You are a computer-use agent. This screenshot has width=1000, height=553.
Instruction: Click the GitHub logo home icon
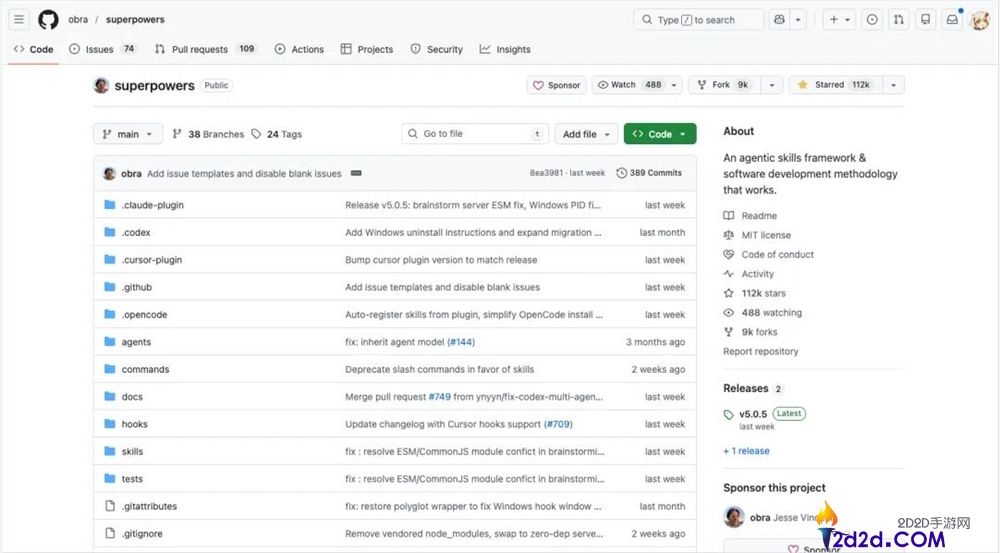pos(48,19)
